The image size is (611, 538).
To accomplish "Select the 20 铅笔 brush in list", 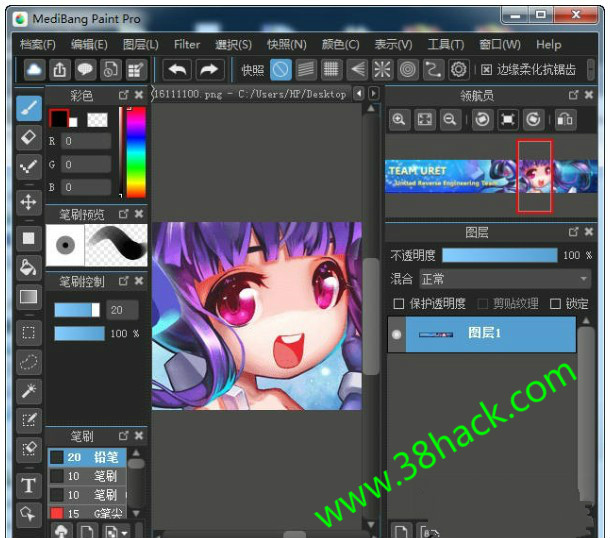I will coord(87,457).
